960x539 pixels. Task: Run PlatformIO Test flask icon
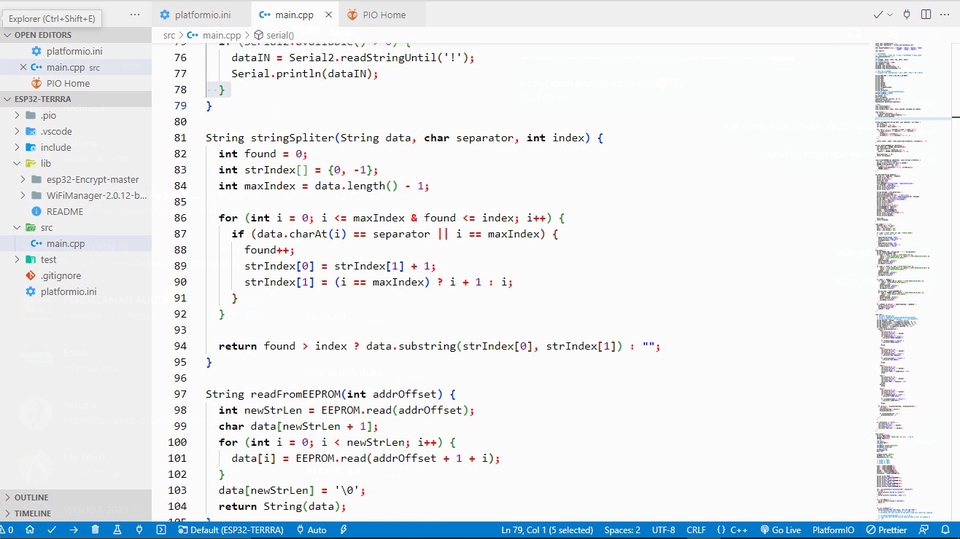coord(117,530)
